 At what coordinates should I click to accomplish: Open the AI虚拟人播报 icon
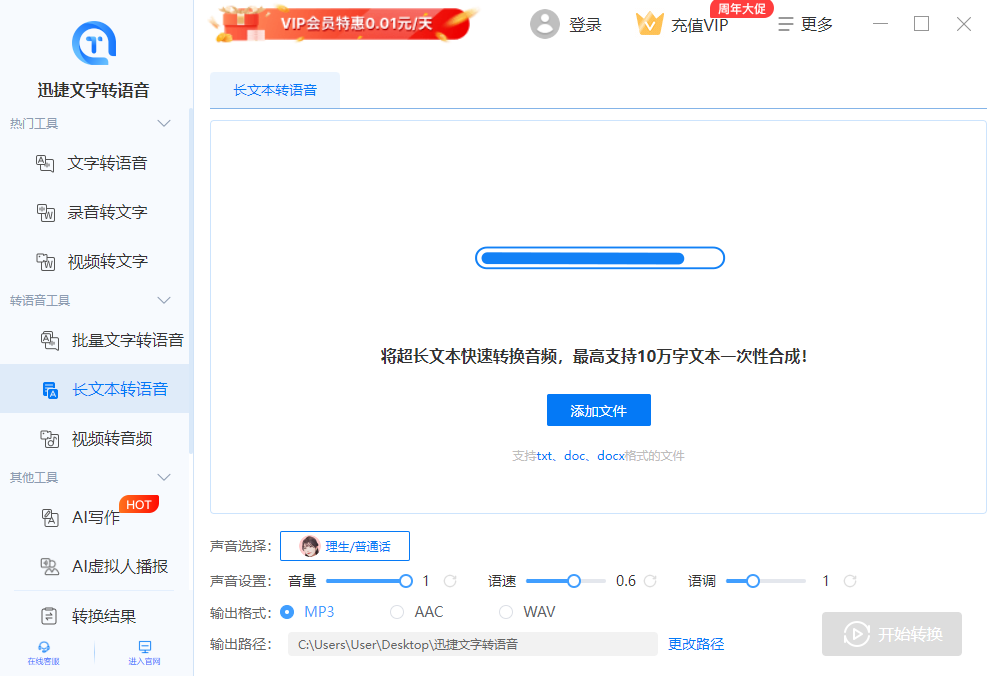50,566
